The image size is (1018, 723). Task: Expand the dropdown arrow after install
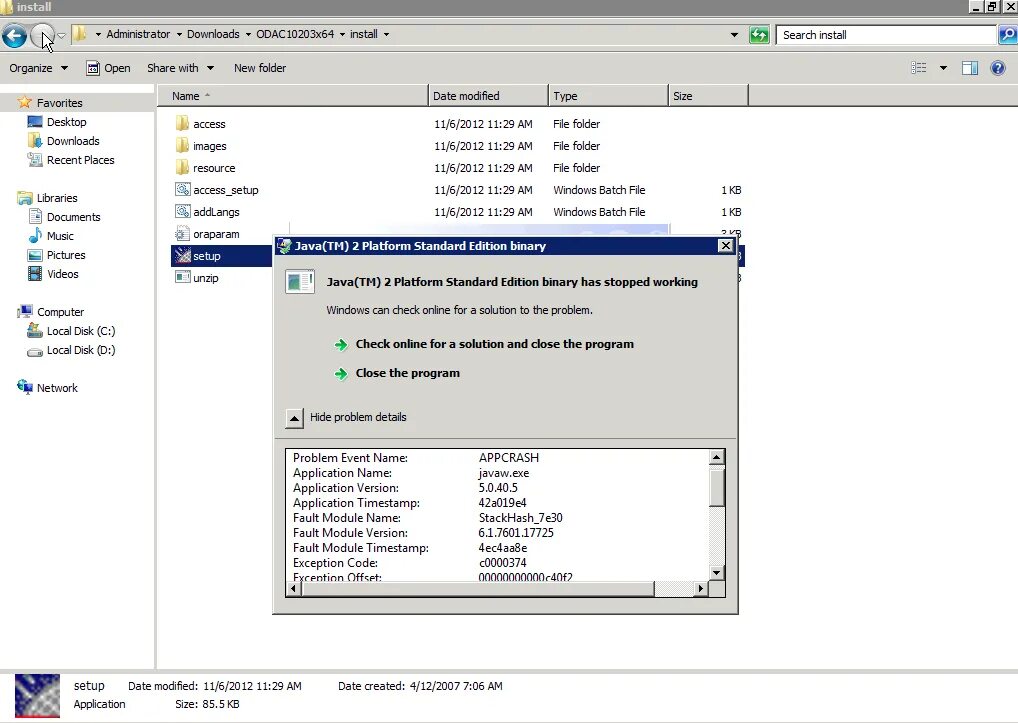[386, 34]
